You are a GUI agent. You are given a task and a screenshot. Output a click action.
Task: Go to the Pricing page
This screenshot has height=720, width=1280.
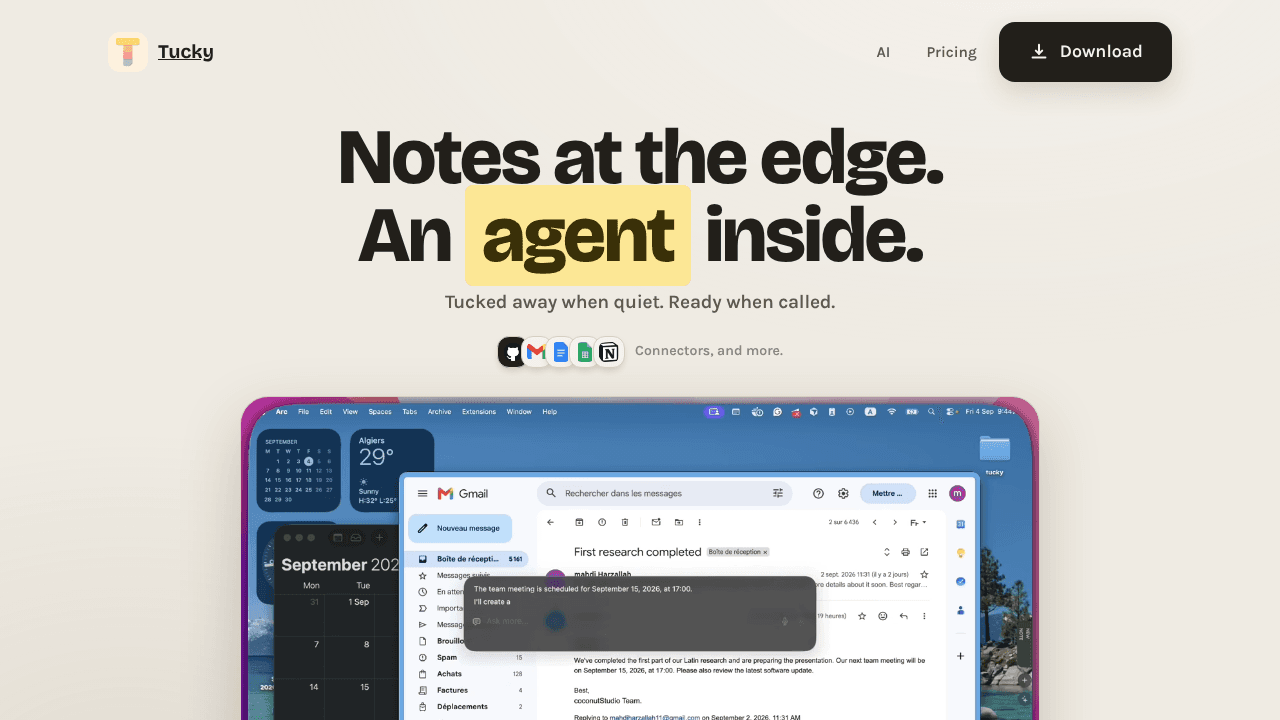pos(951,52)
